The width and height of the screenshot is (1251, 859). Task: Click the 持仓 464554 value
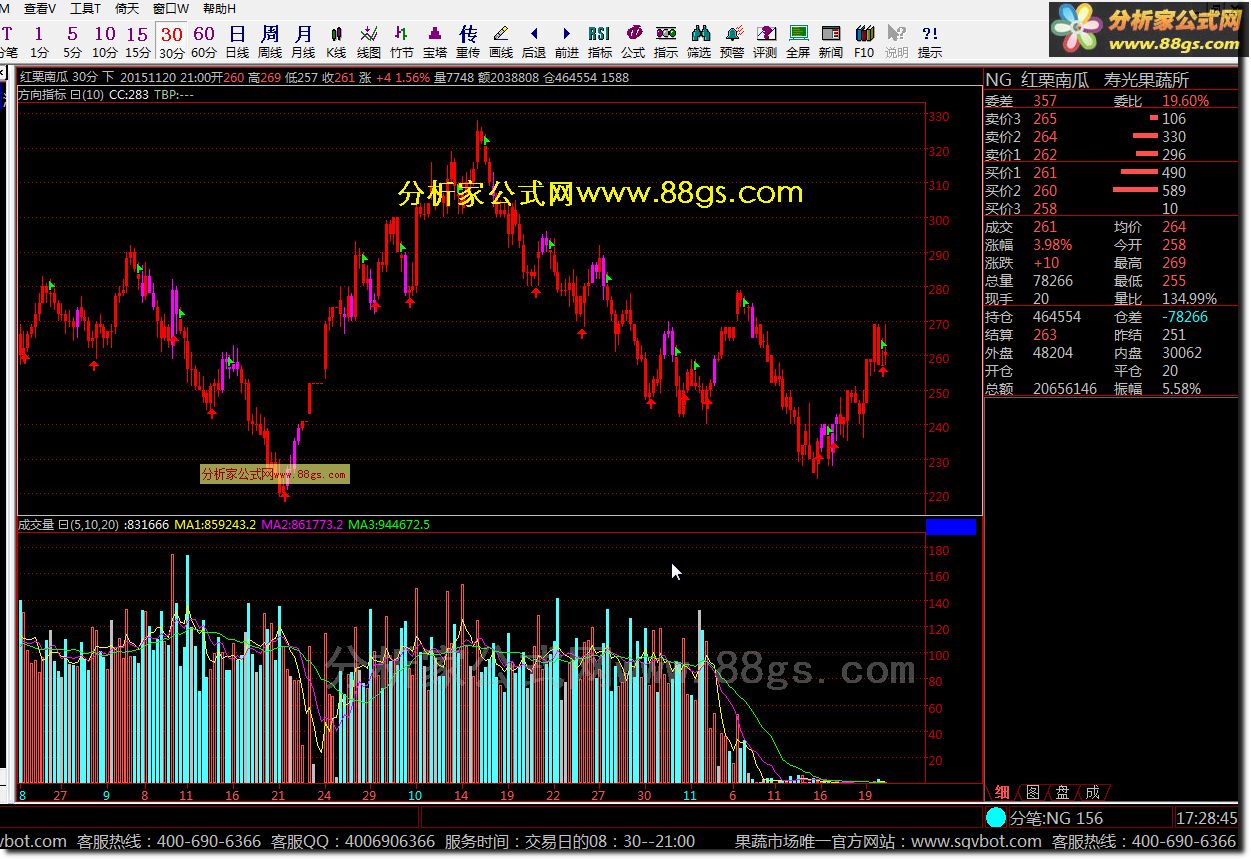click(x=1057, y=317)
